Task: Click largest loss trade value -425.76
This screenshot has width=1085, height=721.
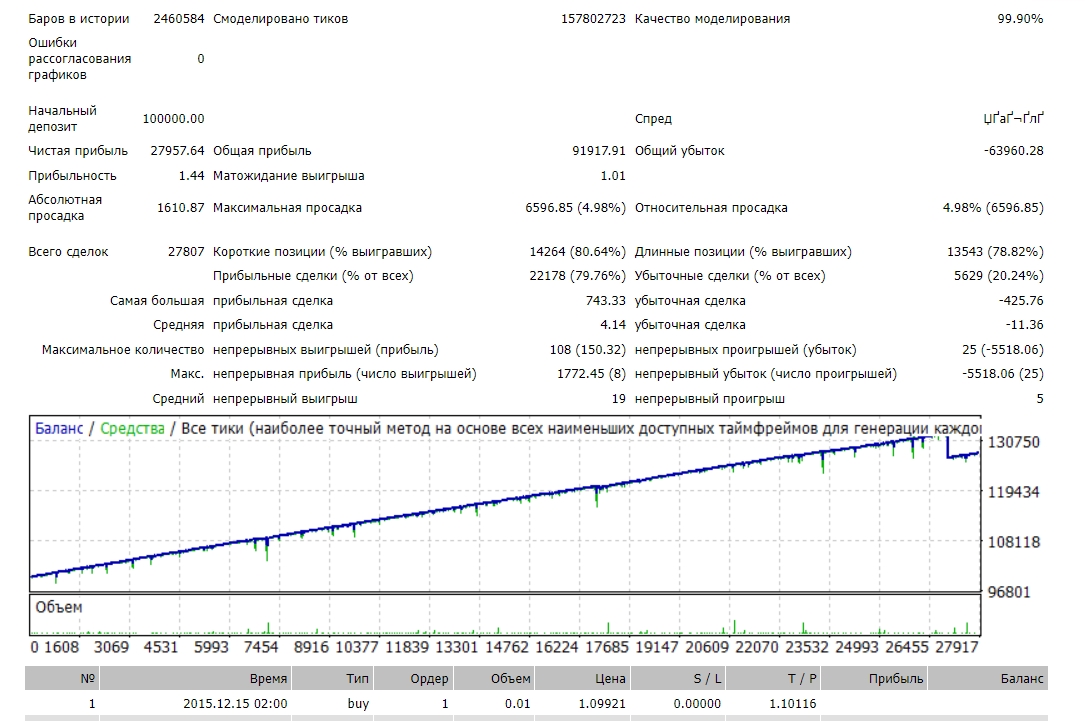Action: click(x=1021, y=300)
